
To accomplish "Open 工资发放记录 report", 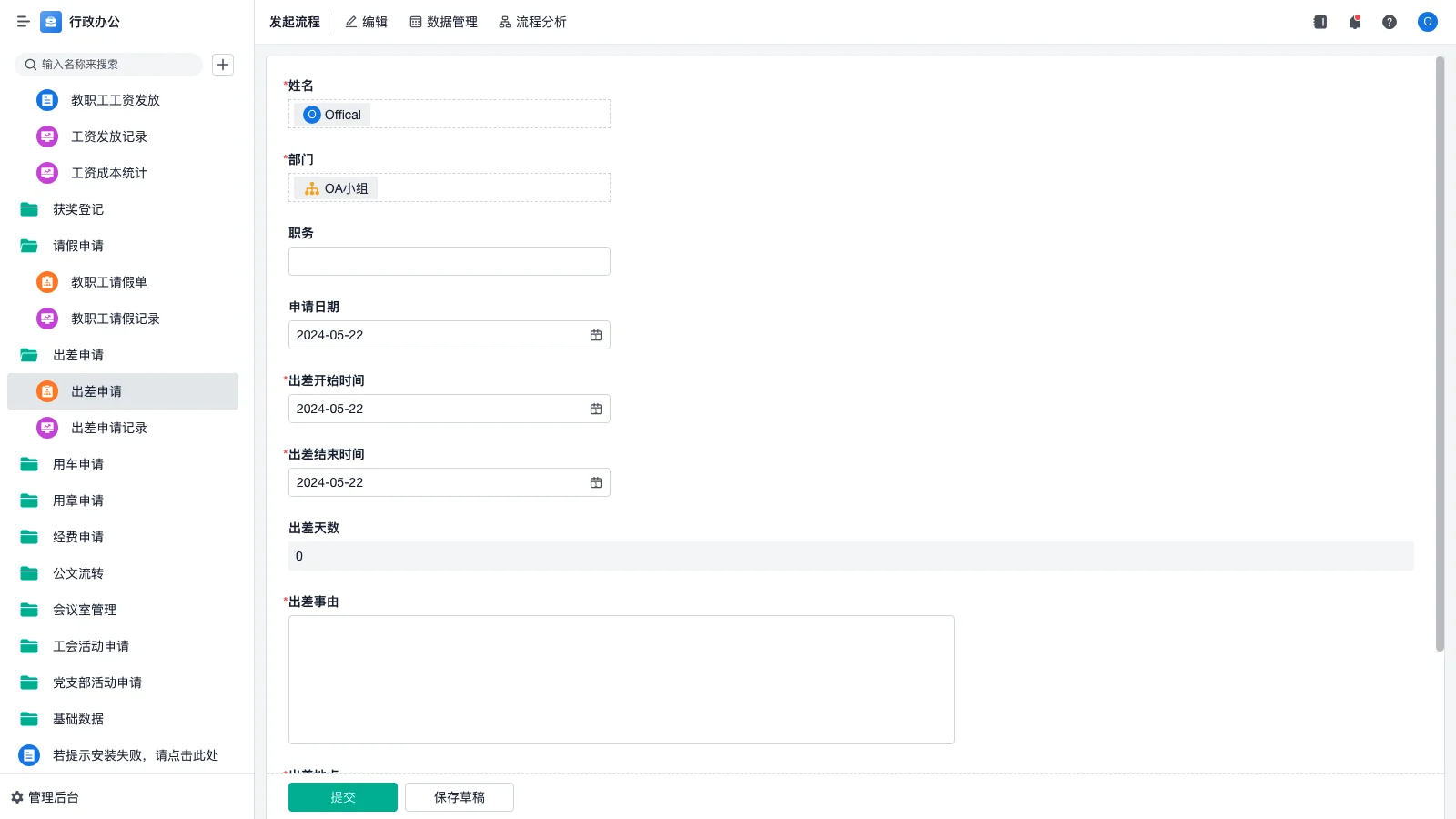I will 123,136.
